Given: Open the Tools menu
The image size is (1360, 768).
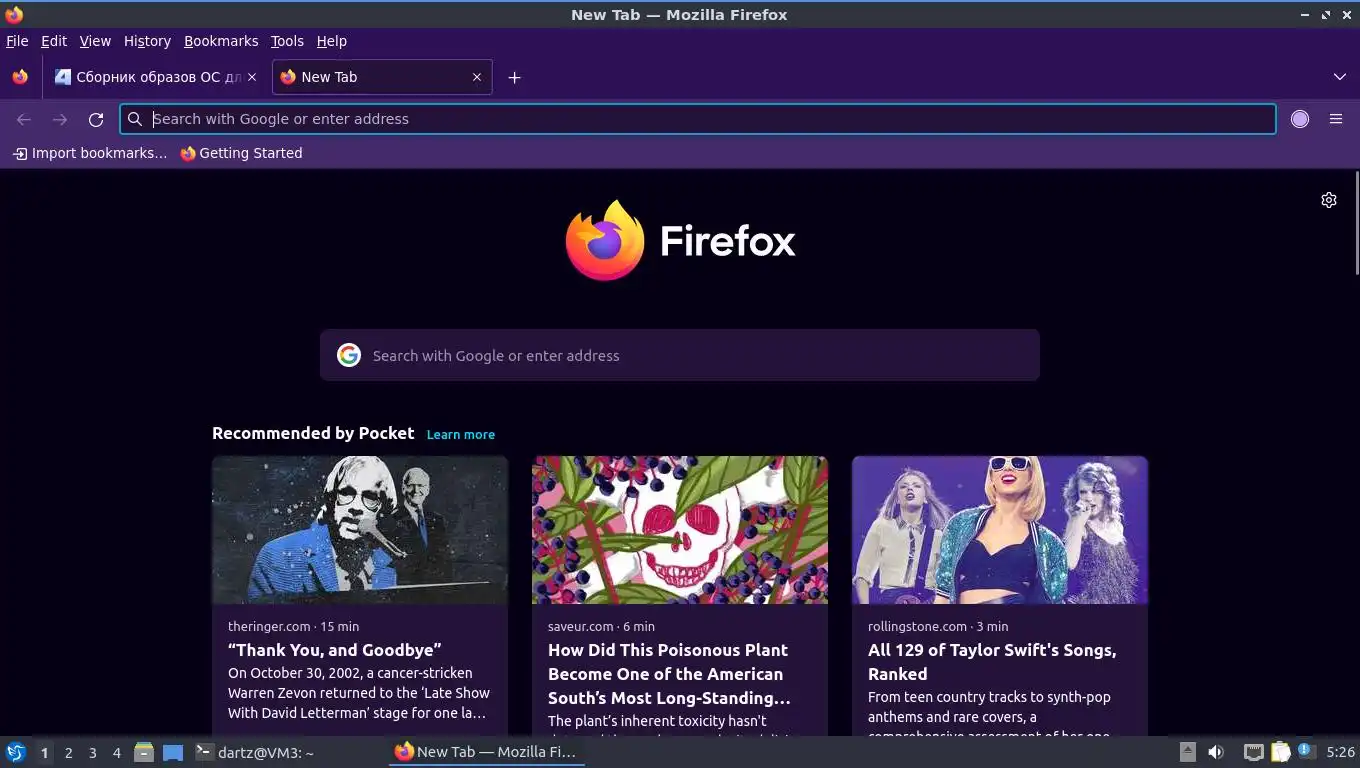Looking at the screenshot, I should click(287, 41).
